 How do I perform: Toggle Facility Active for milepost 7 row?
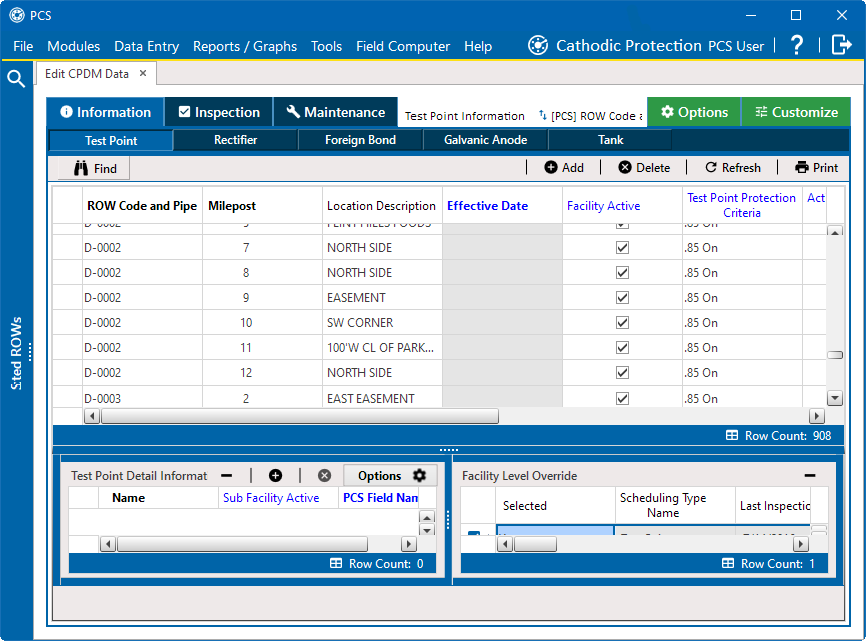pyautogui.click(x=622, y=248)
